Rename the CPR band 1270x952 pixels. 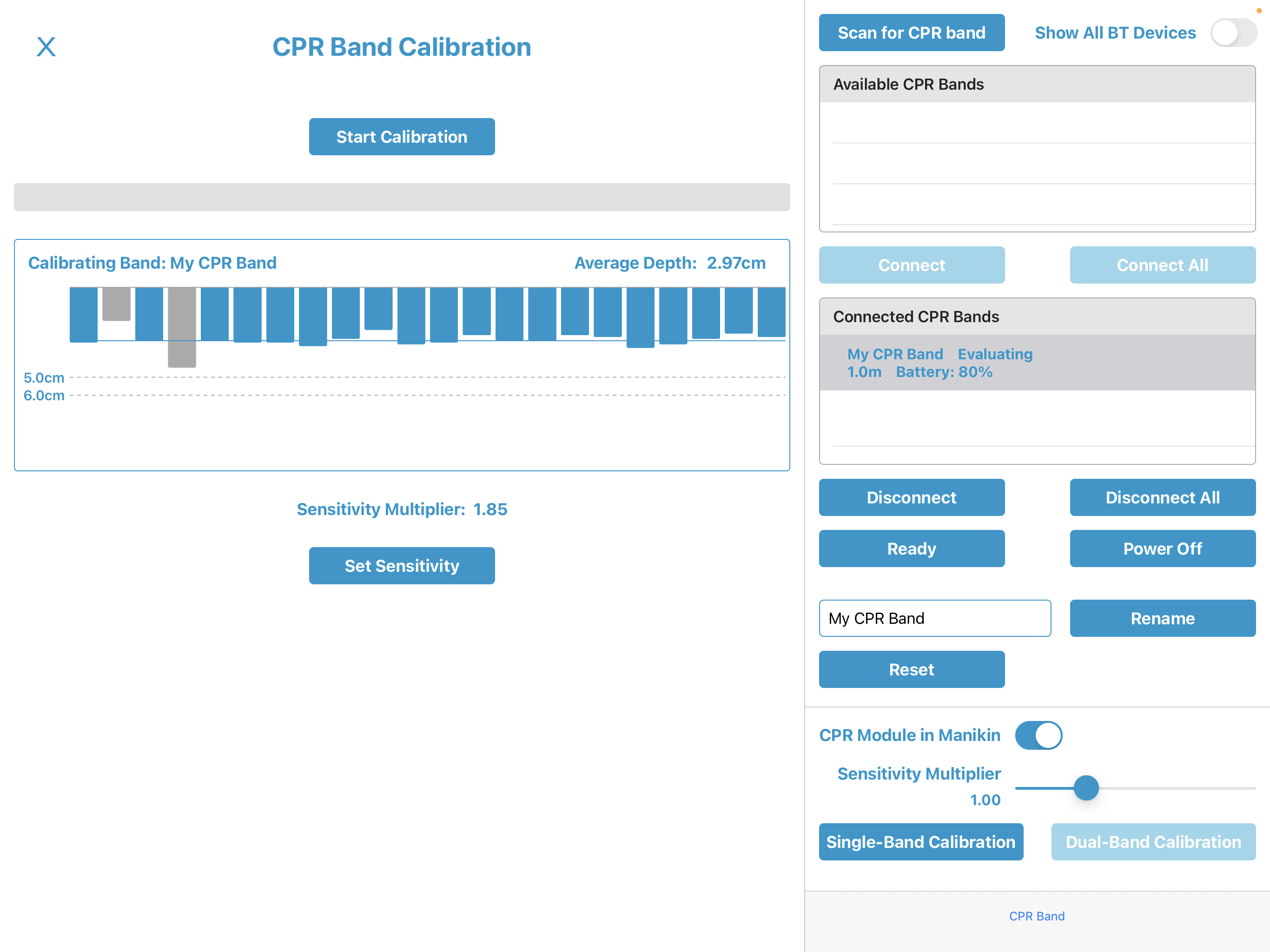click(x=1162, y=618)
